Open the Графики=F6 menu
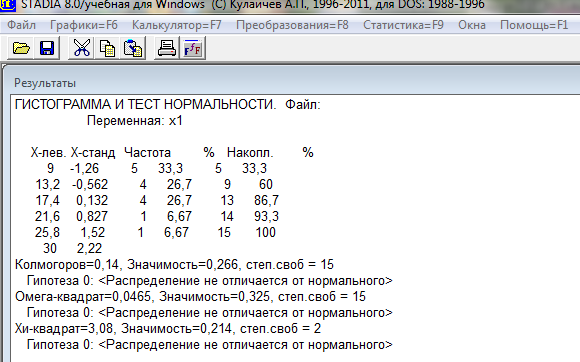 84,25
